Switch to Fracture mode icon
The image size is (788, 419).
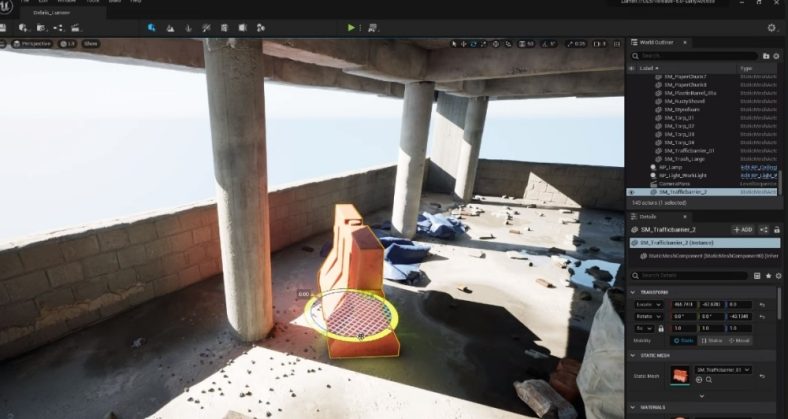[x=242, y=28]
